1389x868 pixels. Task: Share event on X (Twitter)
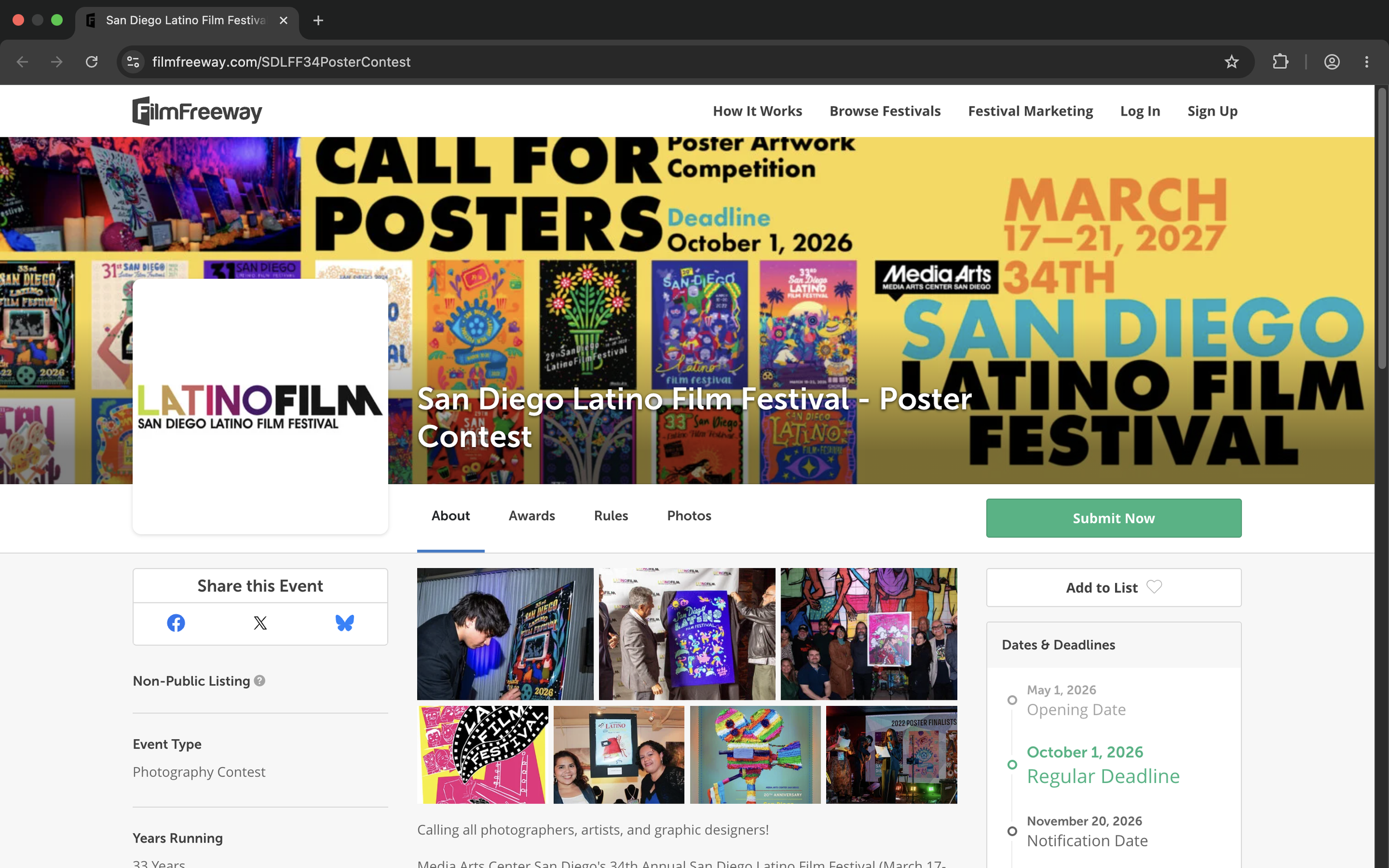(260, 623)
